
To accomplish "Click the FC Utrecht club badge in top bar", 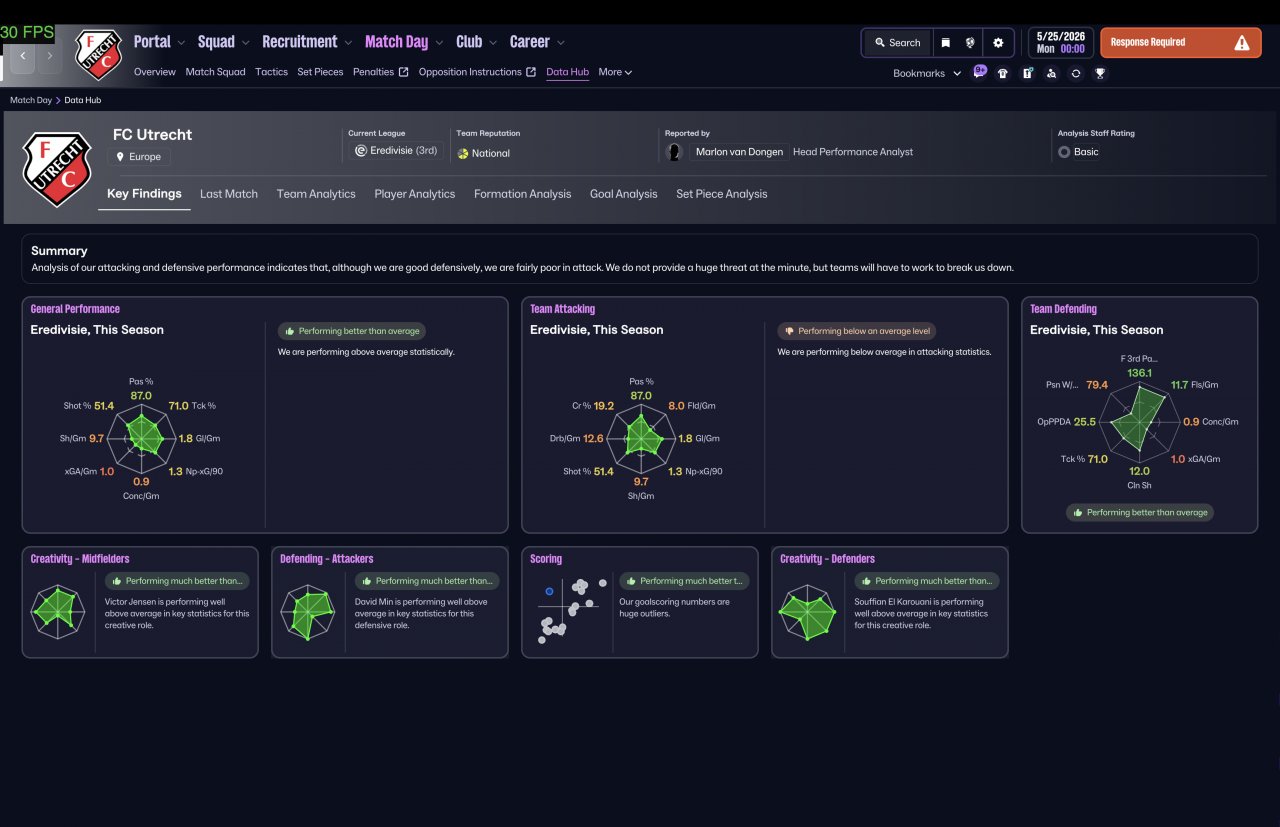I will coord(97,54).
